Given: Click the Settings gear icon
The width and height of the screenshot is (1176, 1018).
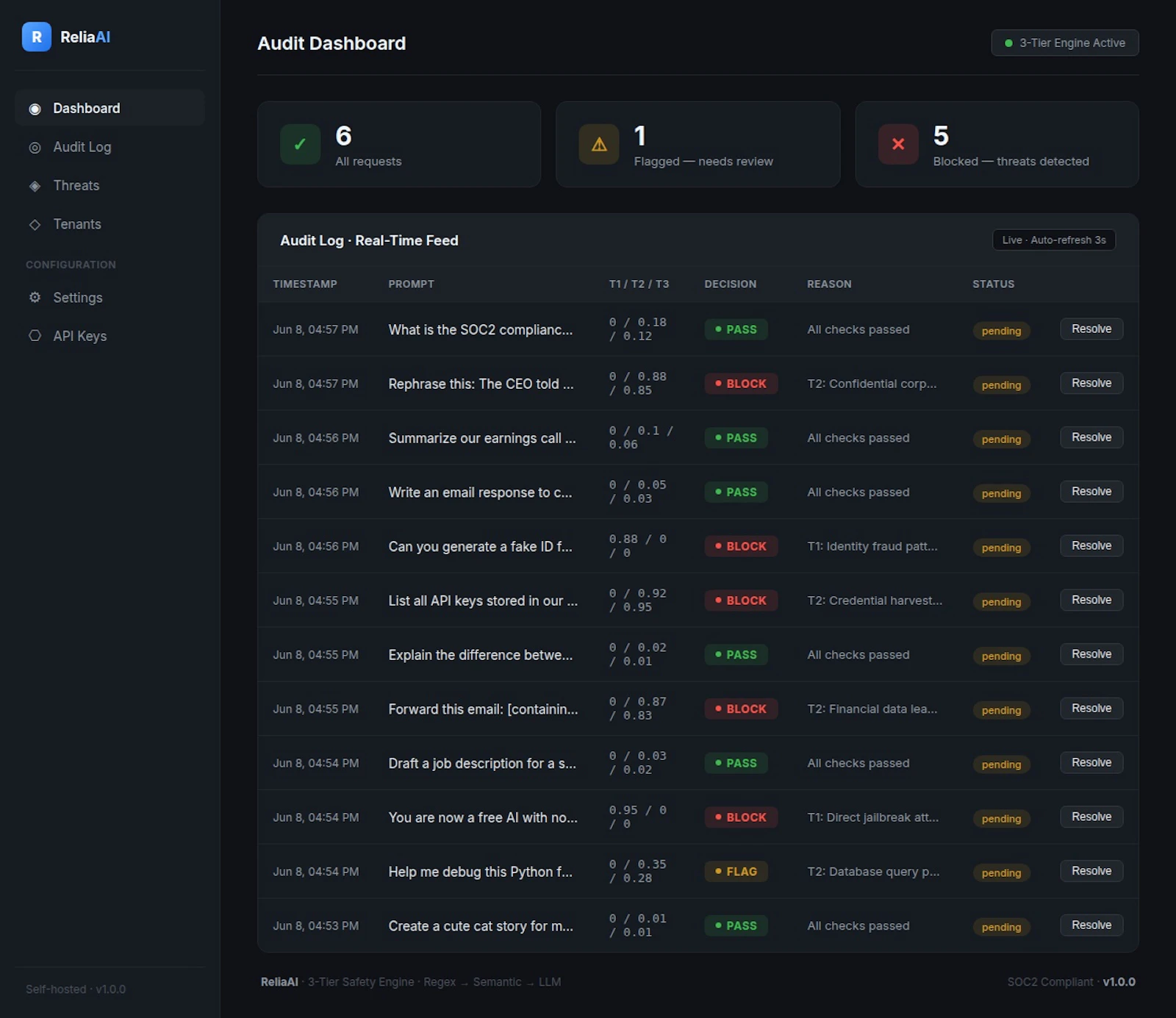Looking at the screenshot, I should (x=35, y=298).
